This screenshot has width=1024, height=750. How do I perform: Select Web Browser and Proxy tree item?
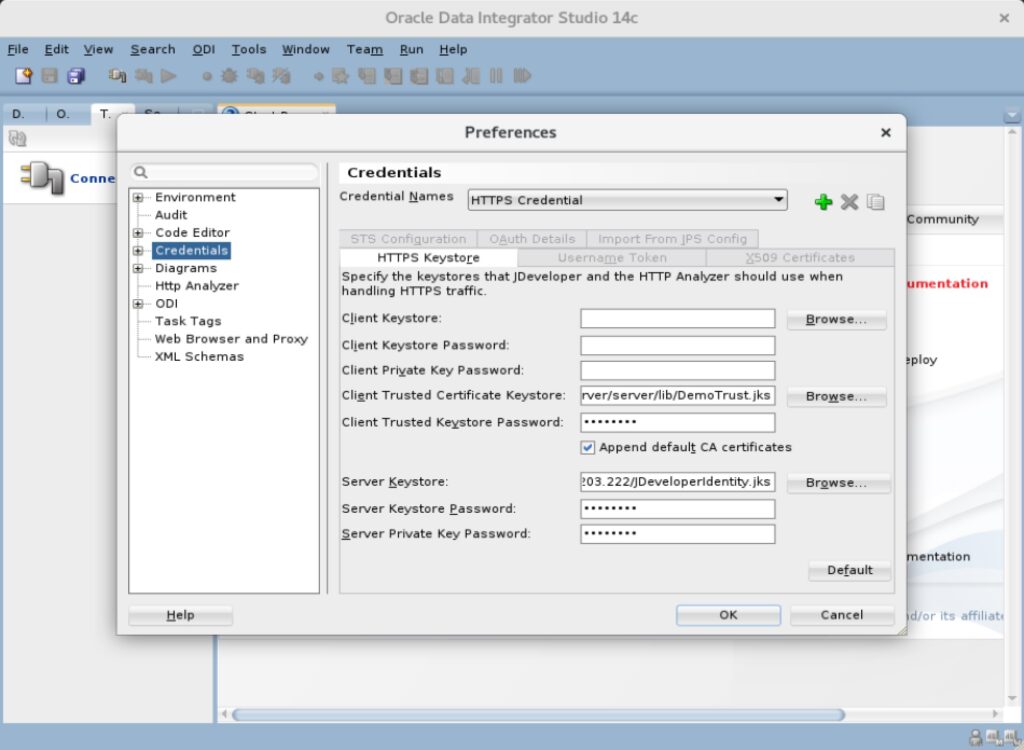click(x=231, y=338)
